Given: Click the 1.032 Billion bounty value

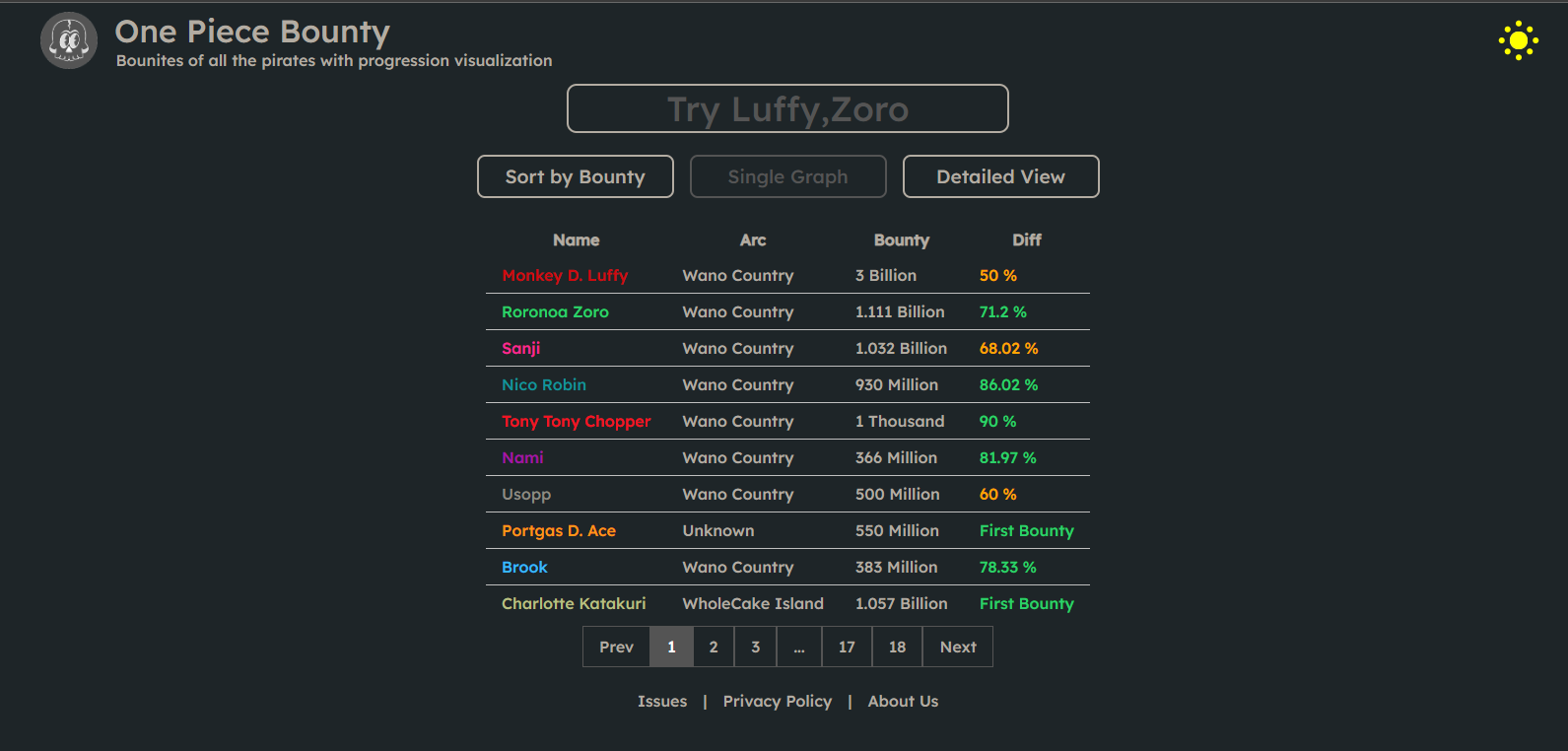Looking at the screenshot, I should click(901, 349).
